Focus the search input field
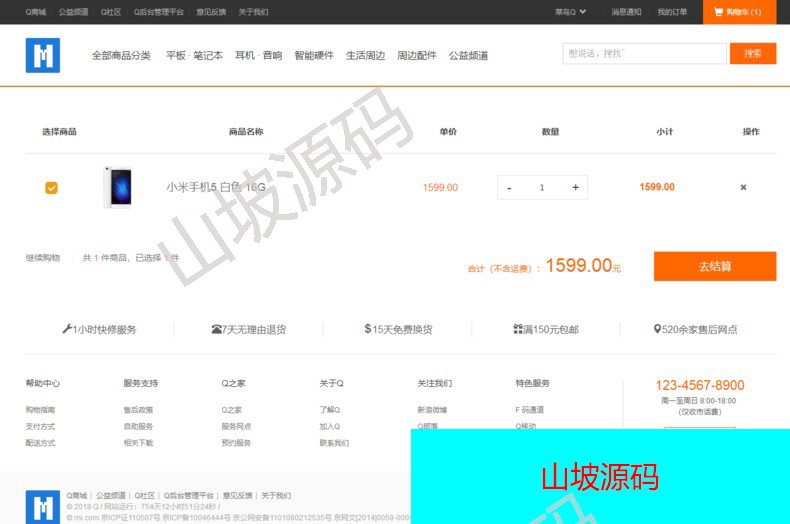 tap(644, 53)
